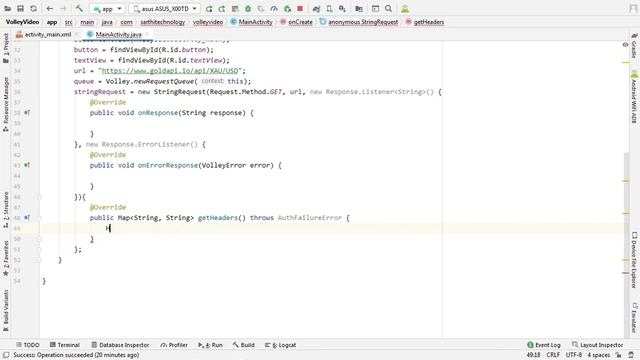640x360 pixels.
Task: Open the Run tool window
Action: click(210, 345)
